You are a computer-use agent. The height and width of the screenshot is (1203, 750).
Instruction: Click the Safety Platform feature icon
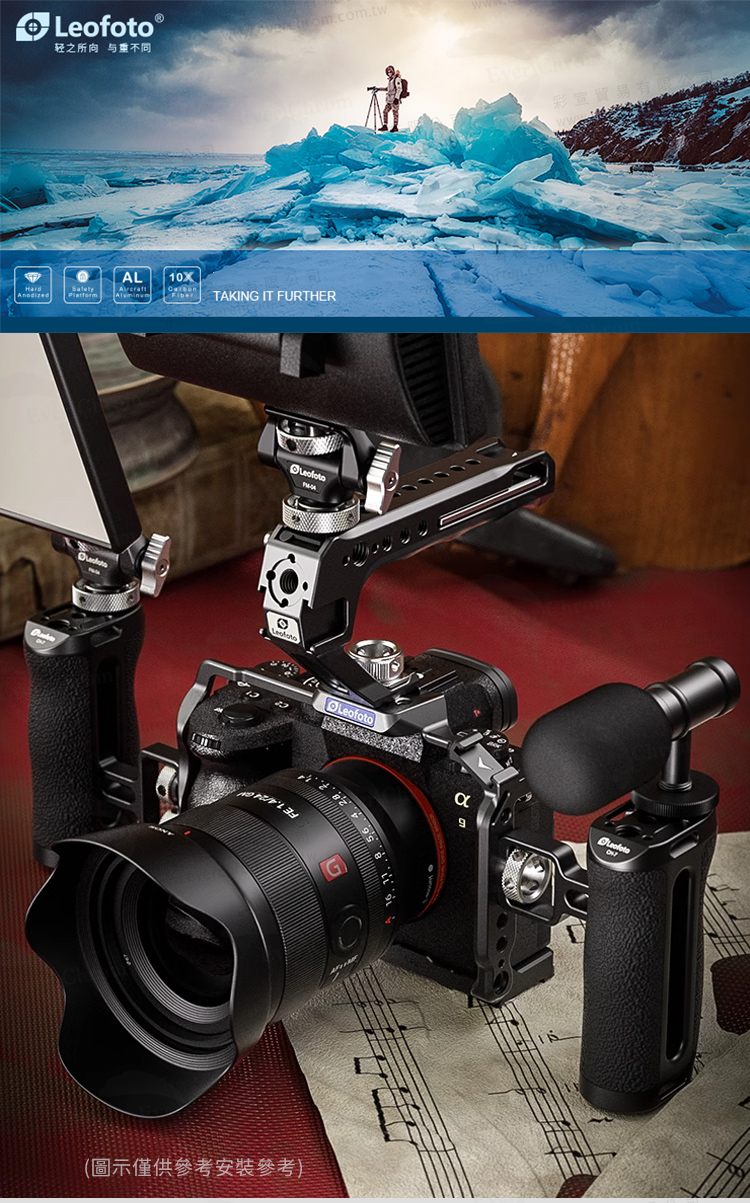pyautogui.click(x=83, y=284)
